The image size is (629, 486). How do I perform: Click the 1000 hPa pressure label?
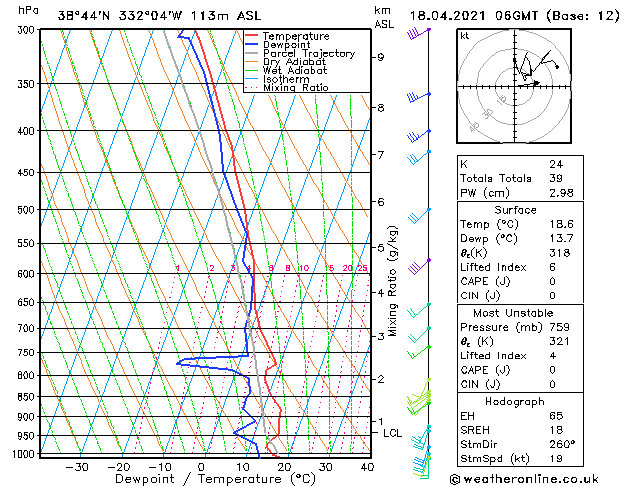(x=24, y=454)
